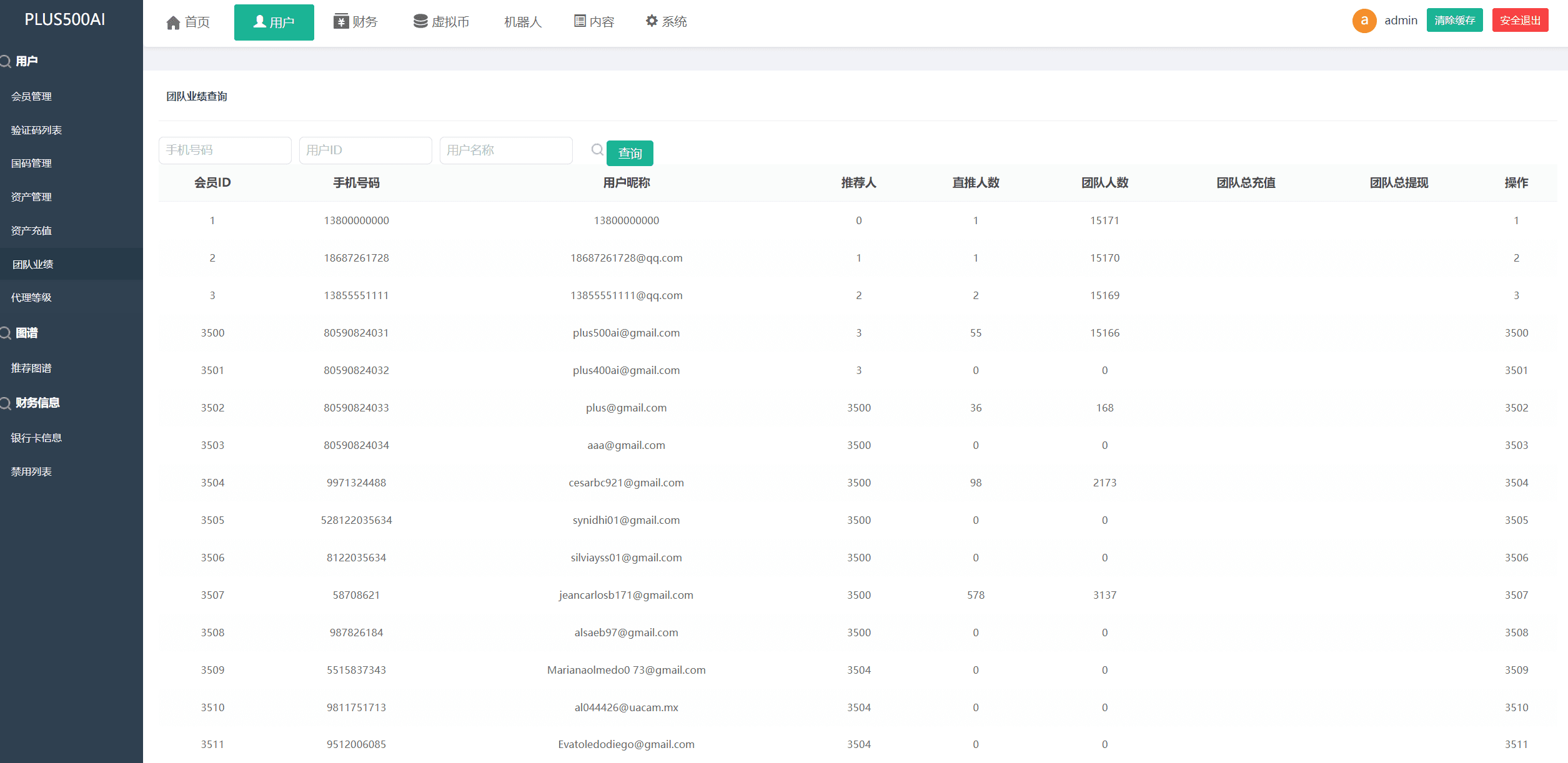Viewport: 1568px width, 763px height.
Task: Click the coin stack icon next to 虚拟币
Action: 420,21
